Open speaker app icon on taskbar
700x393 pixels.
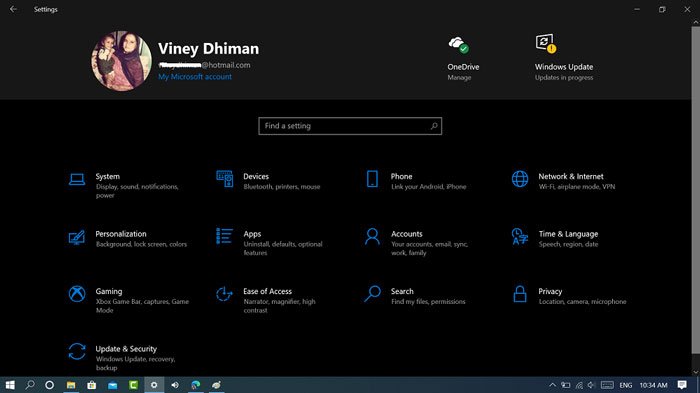pyautogui.click(x=175, y=385)
